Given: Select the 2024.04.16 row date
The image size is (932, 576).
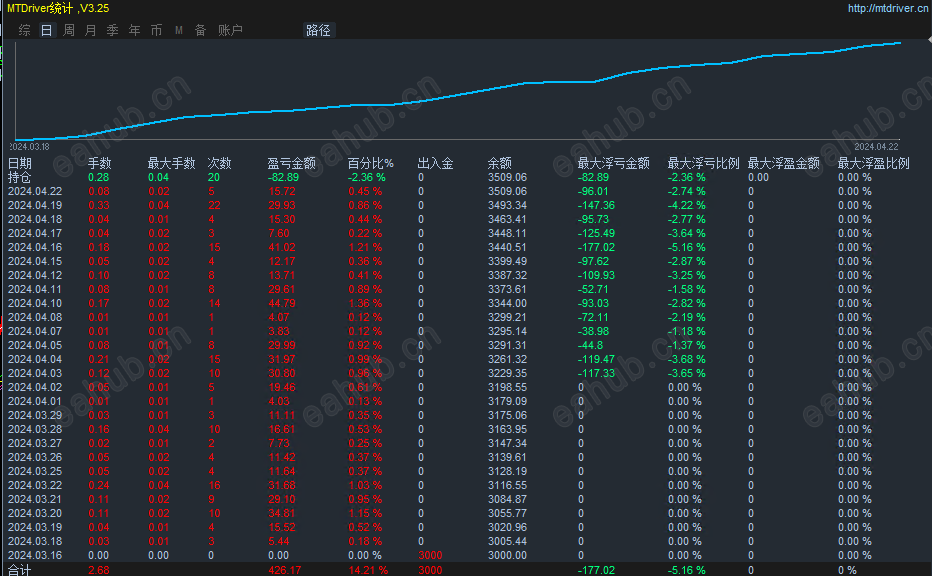Looking at the screenshot, I should [35, 247].
